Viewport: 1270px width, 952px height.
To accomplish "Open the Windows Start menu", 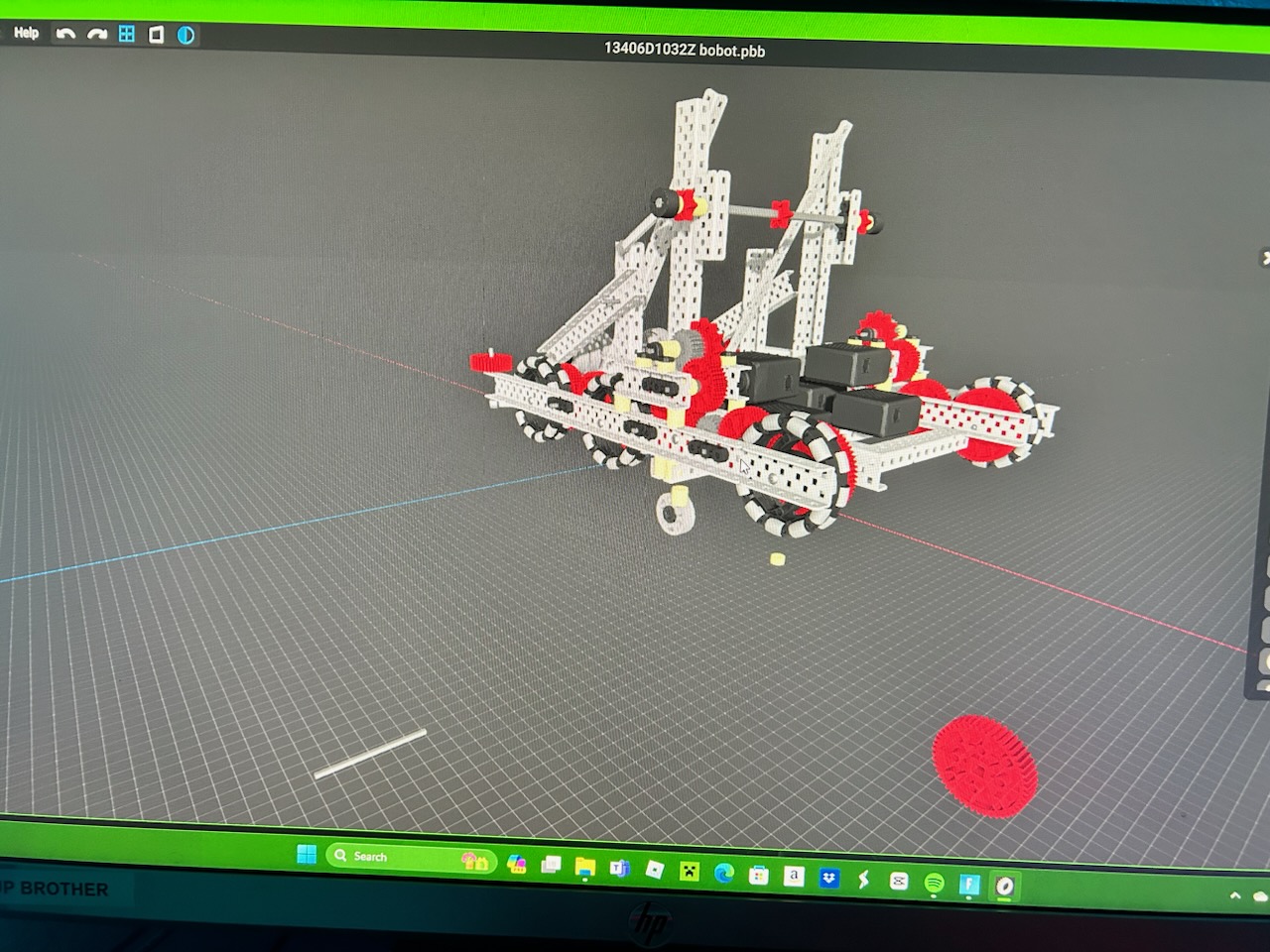I will (307, 854).
